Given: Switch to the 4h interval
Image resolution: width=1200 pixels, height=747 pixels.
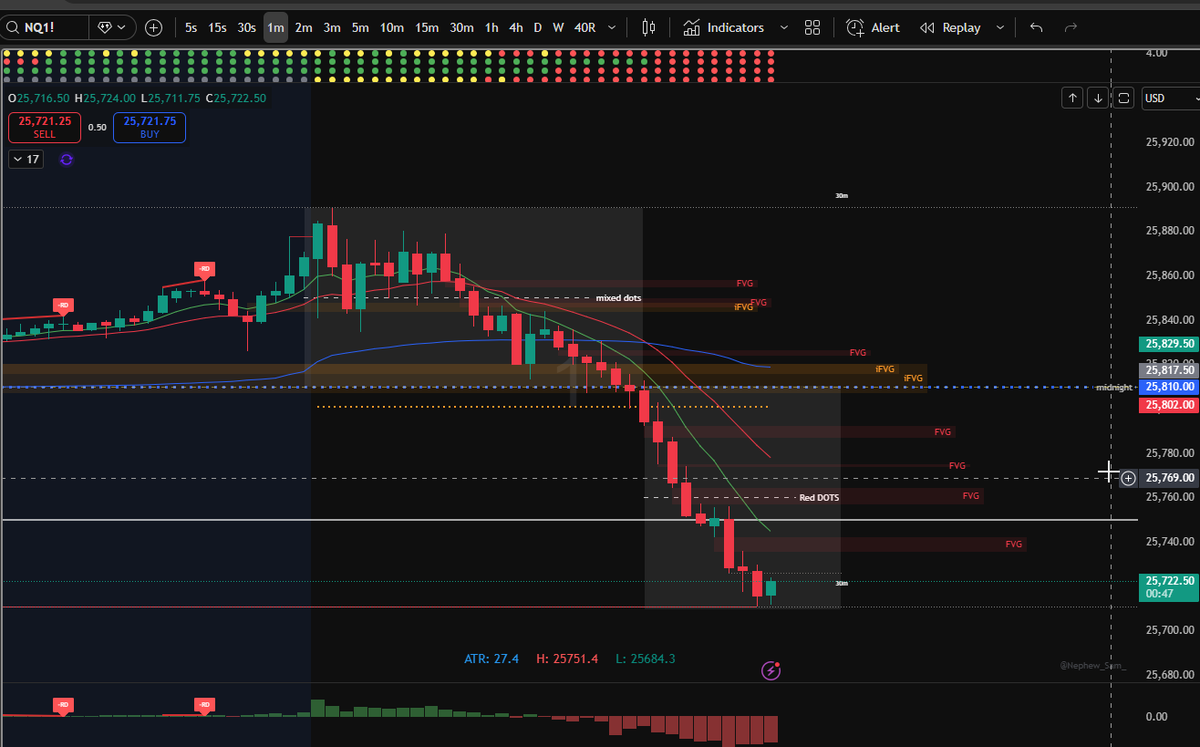Looking at the screenshot, I should 516,28.
